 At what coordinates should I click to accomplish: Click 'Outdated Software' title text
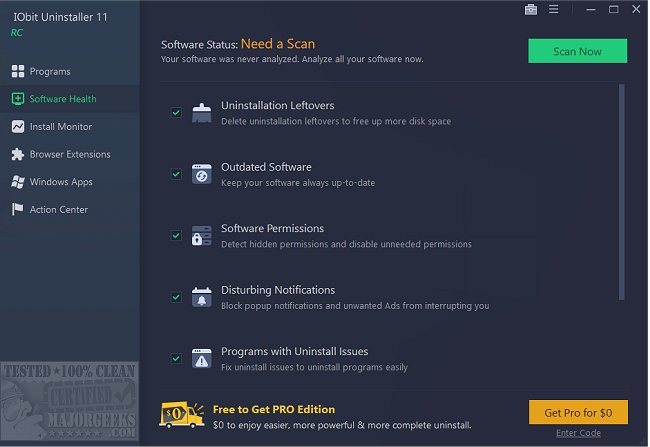[x=267, y=168]
